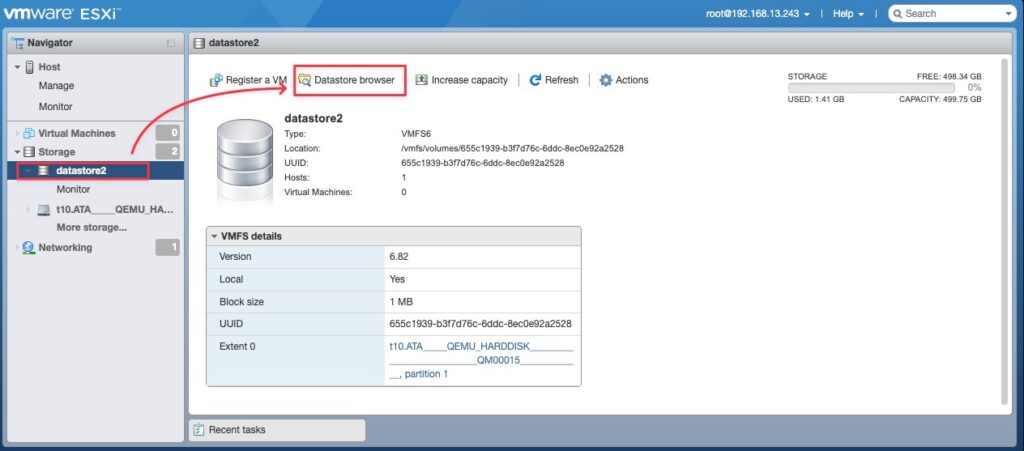1024x451 pixels.
Task: Open Monitor under Host
Action: click(x=56, y=106)
